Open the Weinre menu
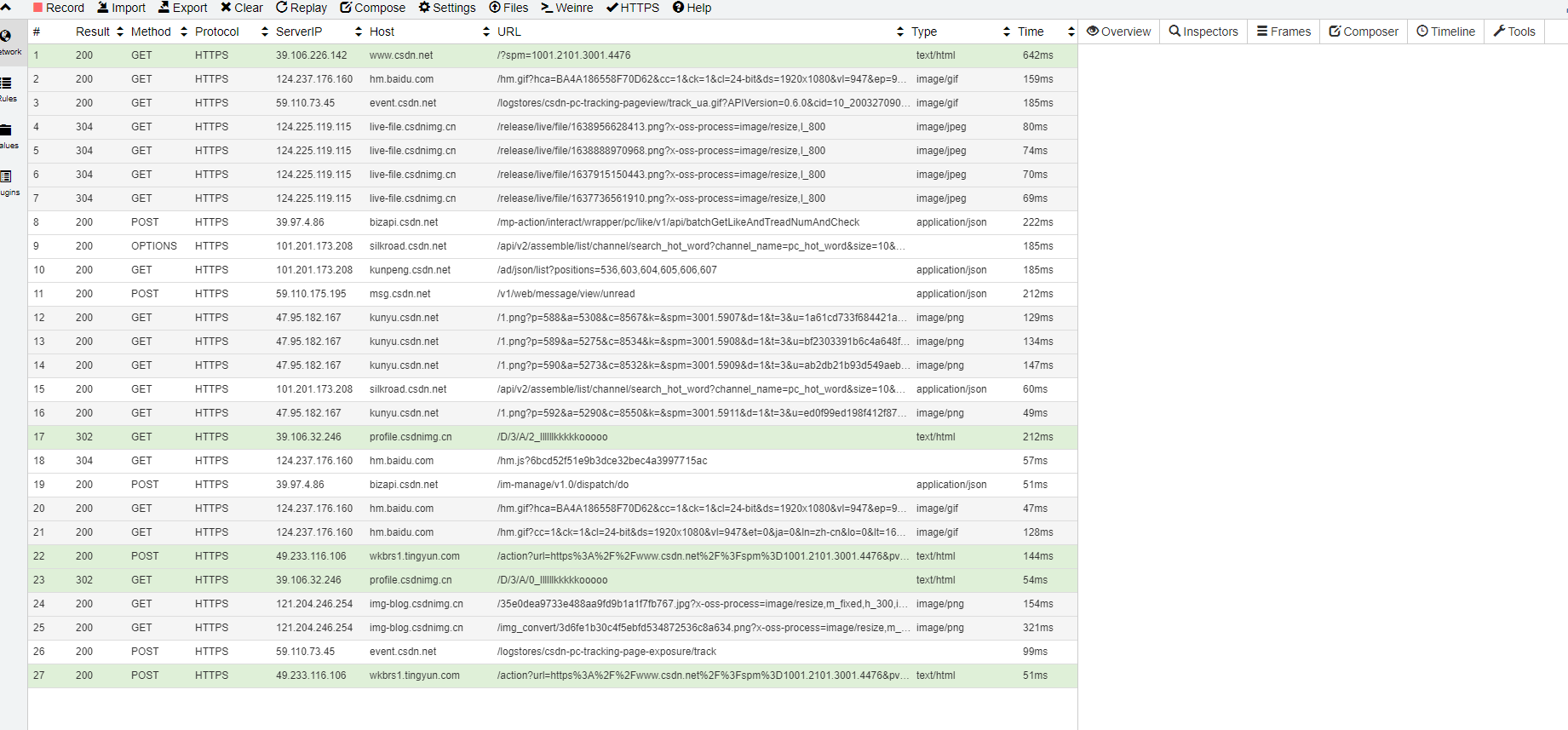 coord(567,8)
